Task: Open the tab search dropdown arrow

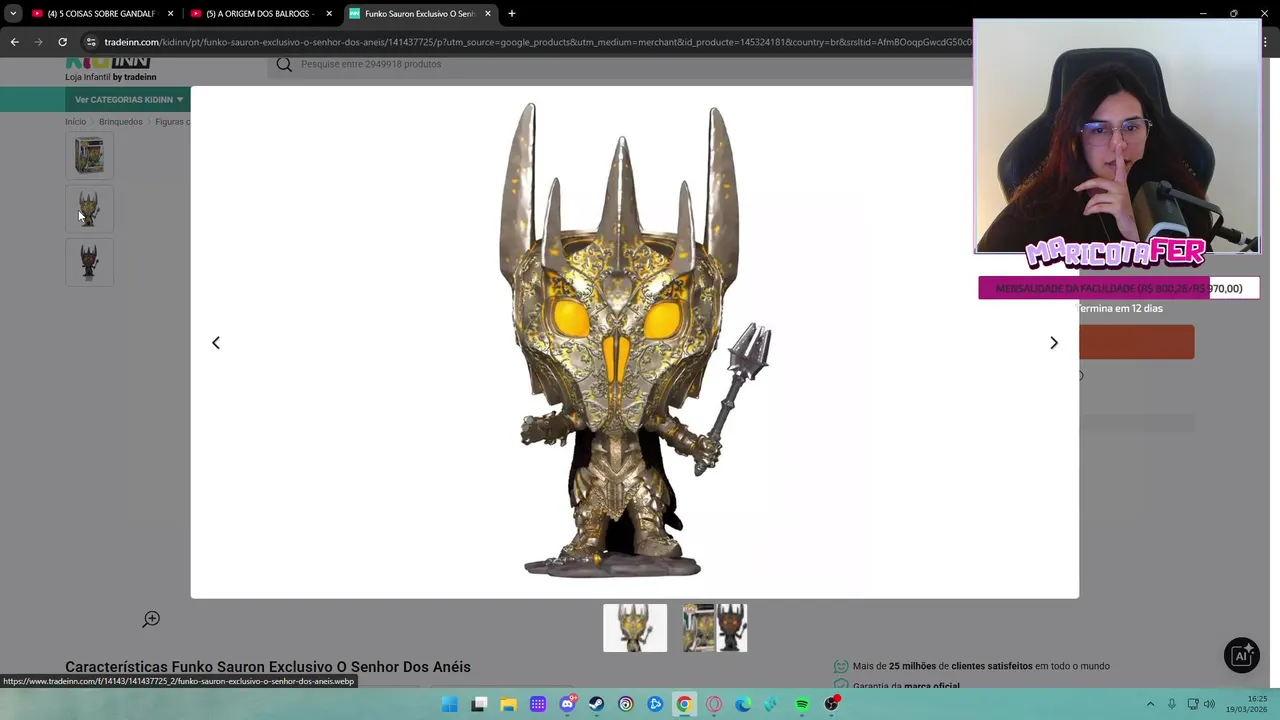Action: tap(13, 14)
